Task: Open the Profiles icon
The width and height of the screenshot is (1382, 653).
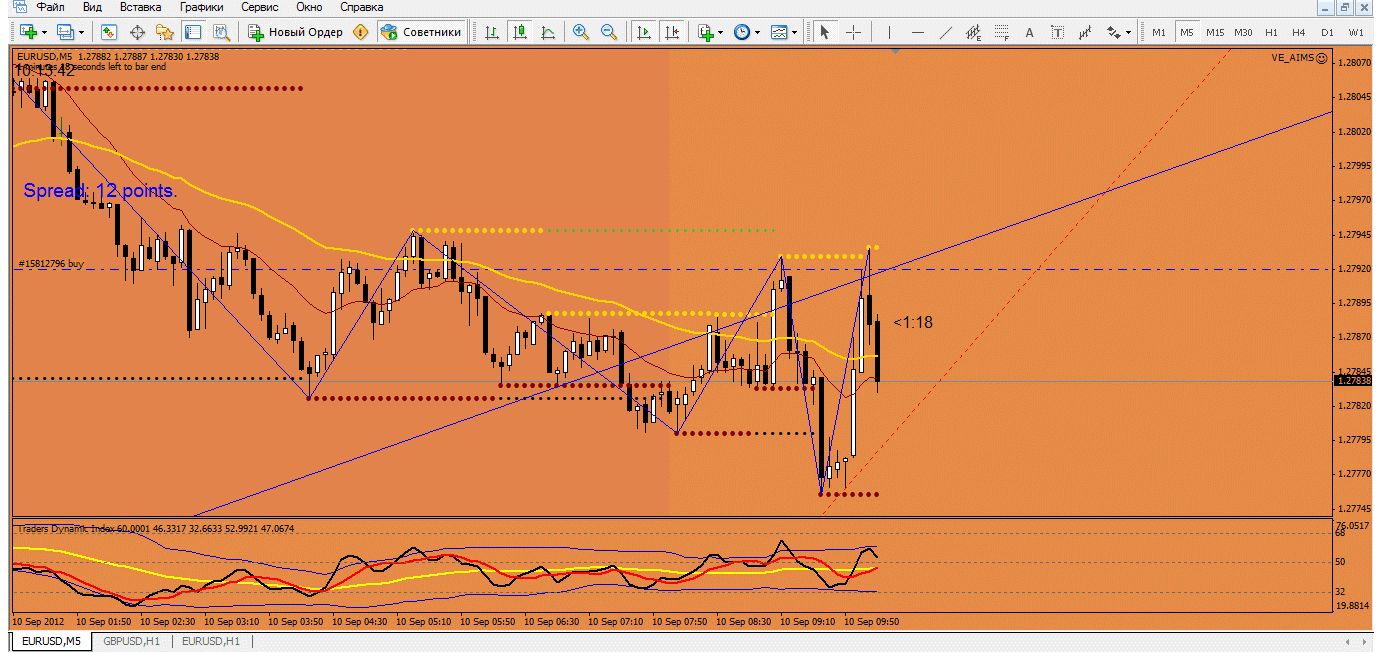Action: (65, 32)
